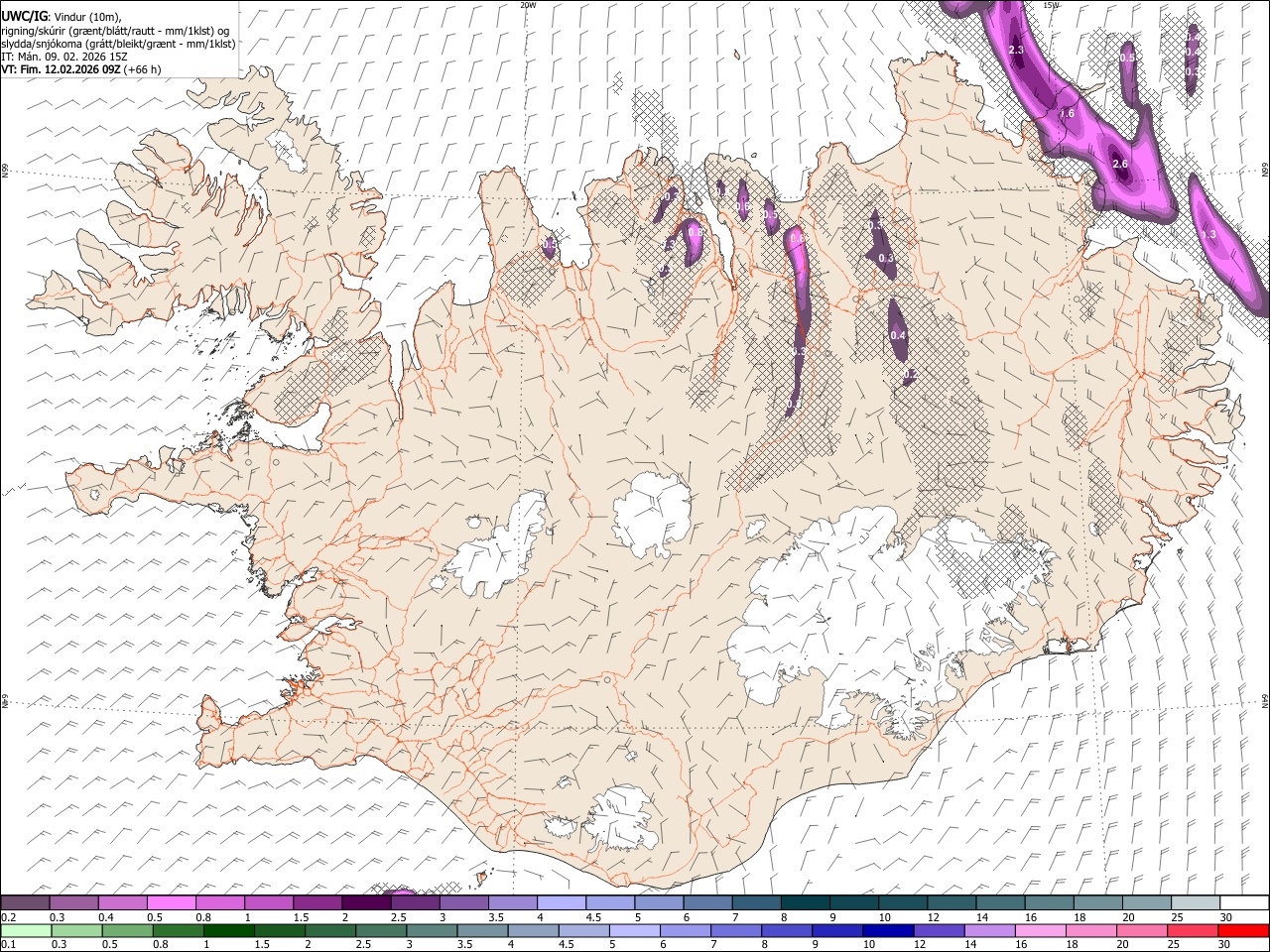Click the 0.1 label on the rain scale

[x=7, y=944]
